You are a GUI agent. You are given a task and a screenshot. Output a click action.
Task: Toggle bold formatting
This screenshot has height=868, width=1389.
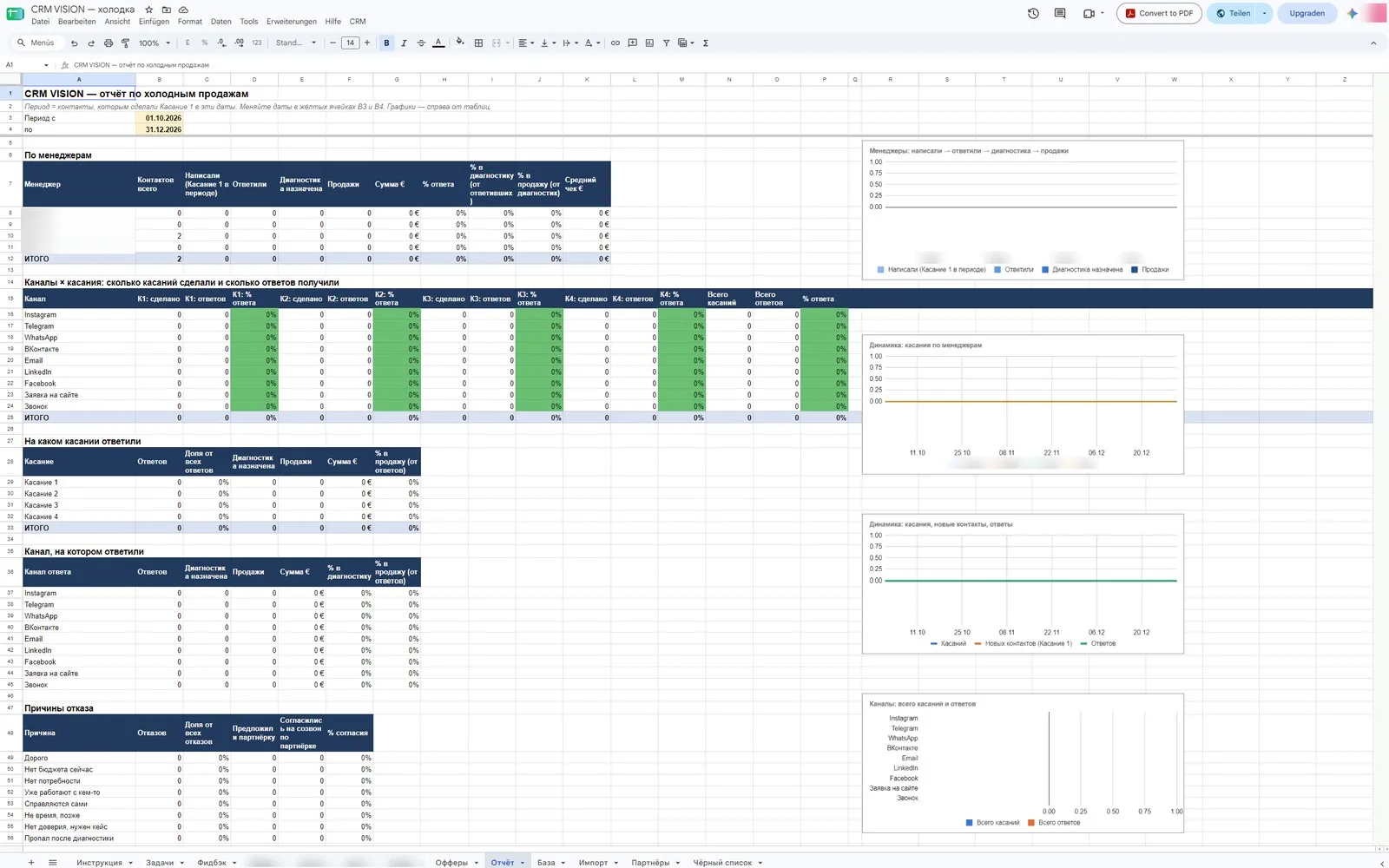click(387, 43)
